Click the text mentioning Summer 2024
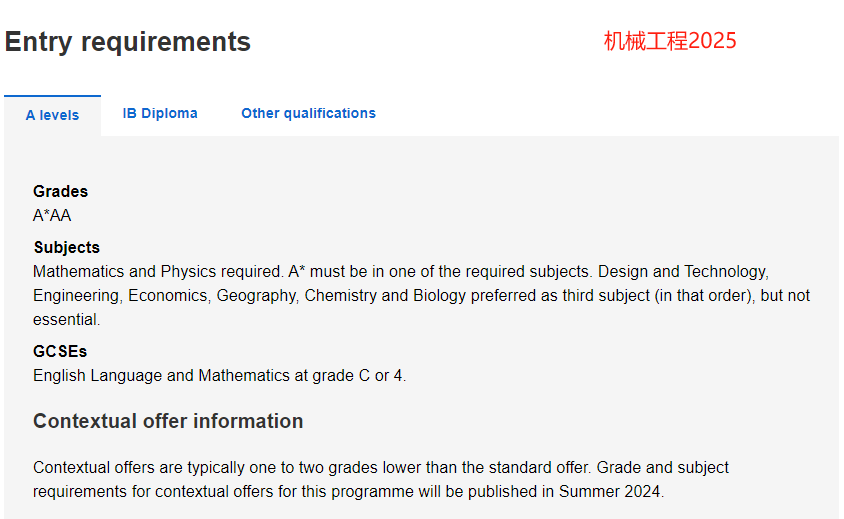This screenshot has height=519, width=844. tap(348, 492)
